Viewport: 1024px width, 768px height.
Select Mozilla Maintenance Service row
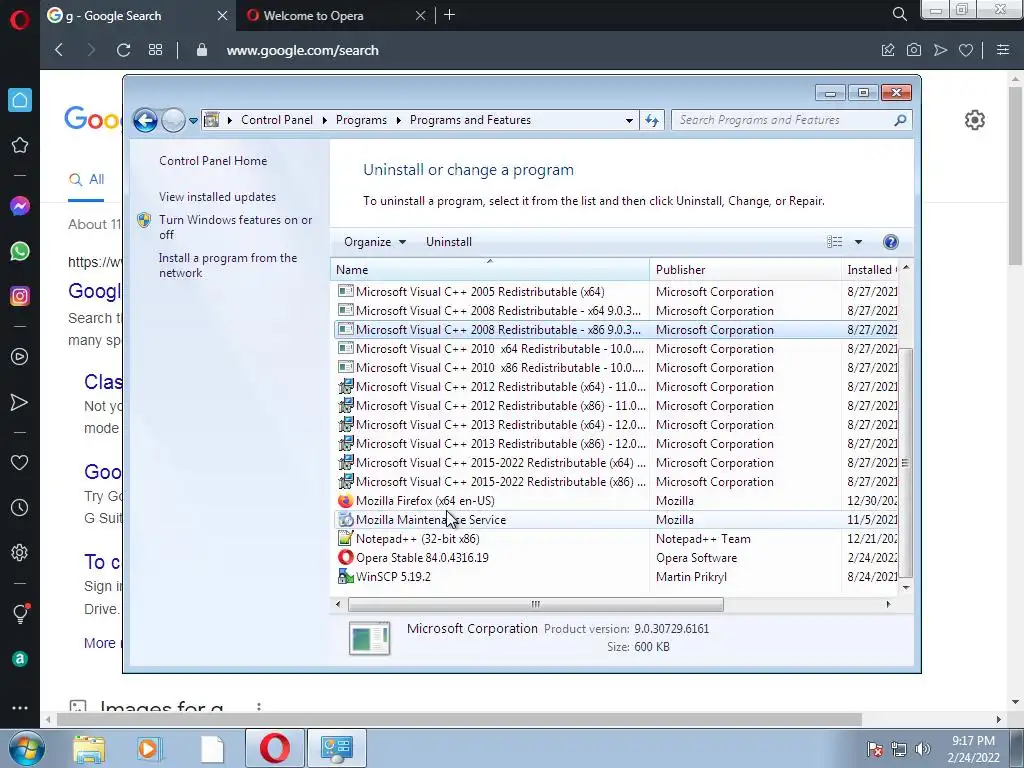pos(615,520)
